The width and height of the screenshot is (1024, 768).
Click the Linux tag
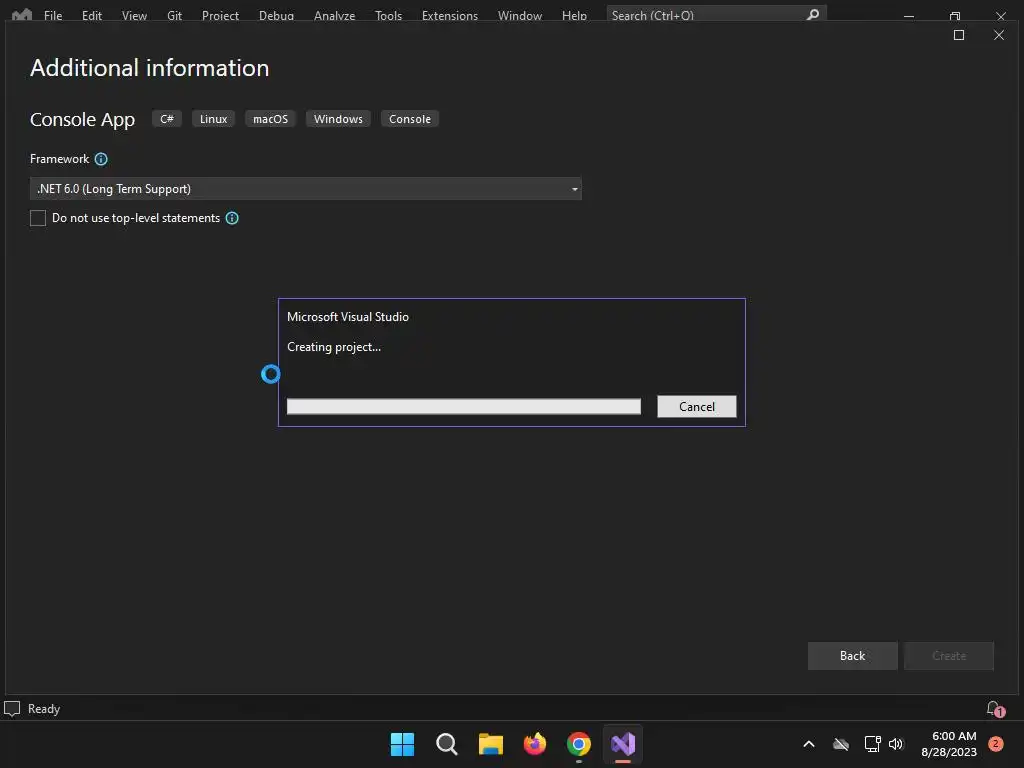coord(214,119)
